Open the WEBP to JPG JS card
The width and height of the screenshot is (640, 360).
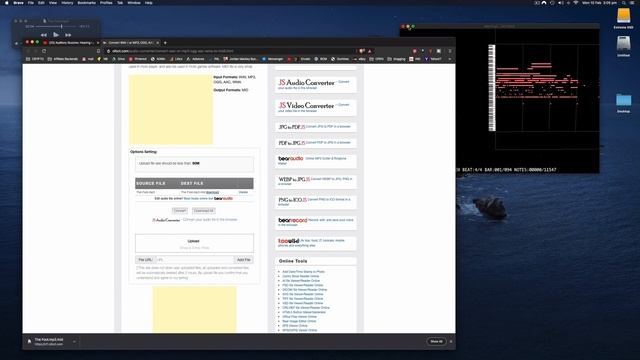315,181
